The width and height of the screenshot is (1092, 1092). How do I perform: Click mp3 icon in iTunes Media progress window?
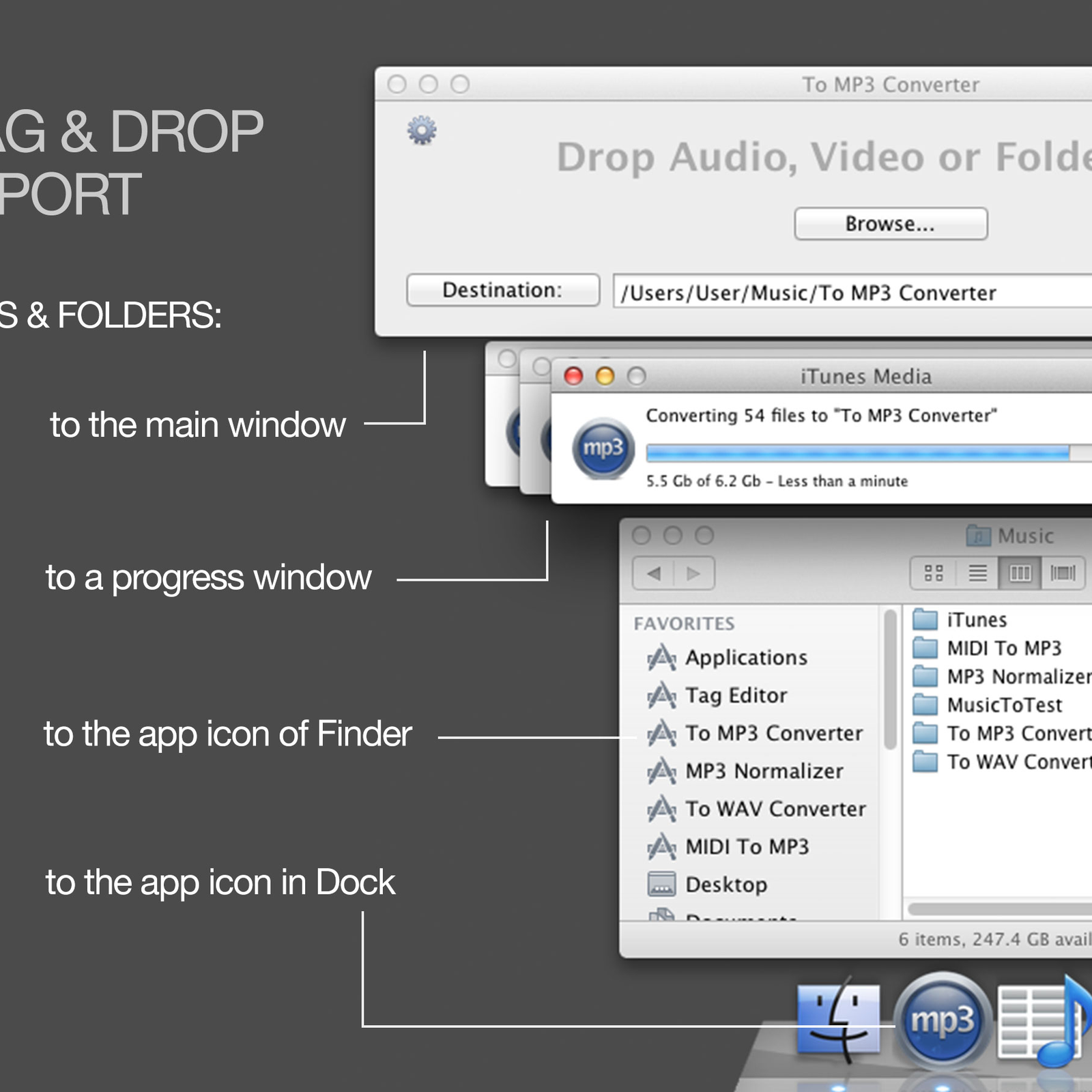pyautogui.click(x=603, y=448)
